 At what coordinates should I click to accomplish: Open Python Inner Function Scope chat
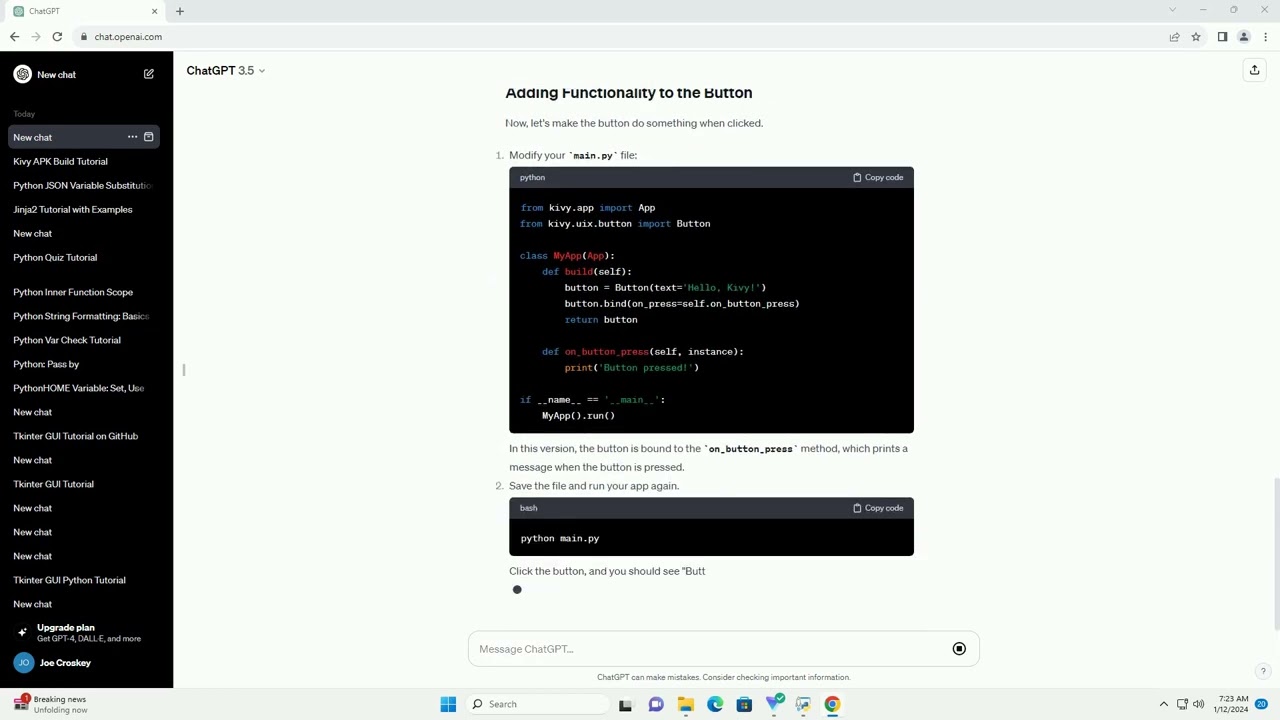(x=73, y=292)
